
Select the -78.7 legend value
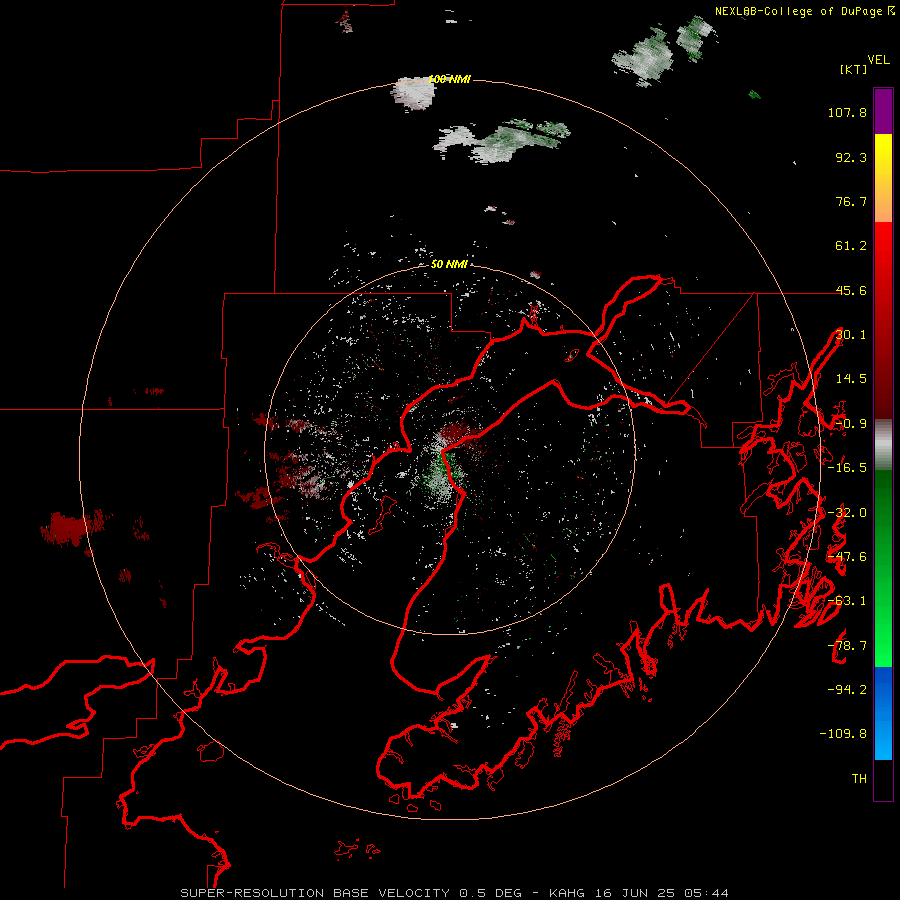[847, 646]
